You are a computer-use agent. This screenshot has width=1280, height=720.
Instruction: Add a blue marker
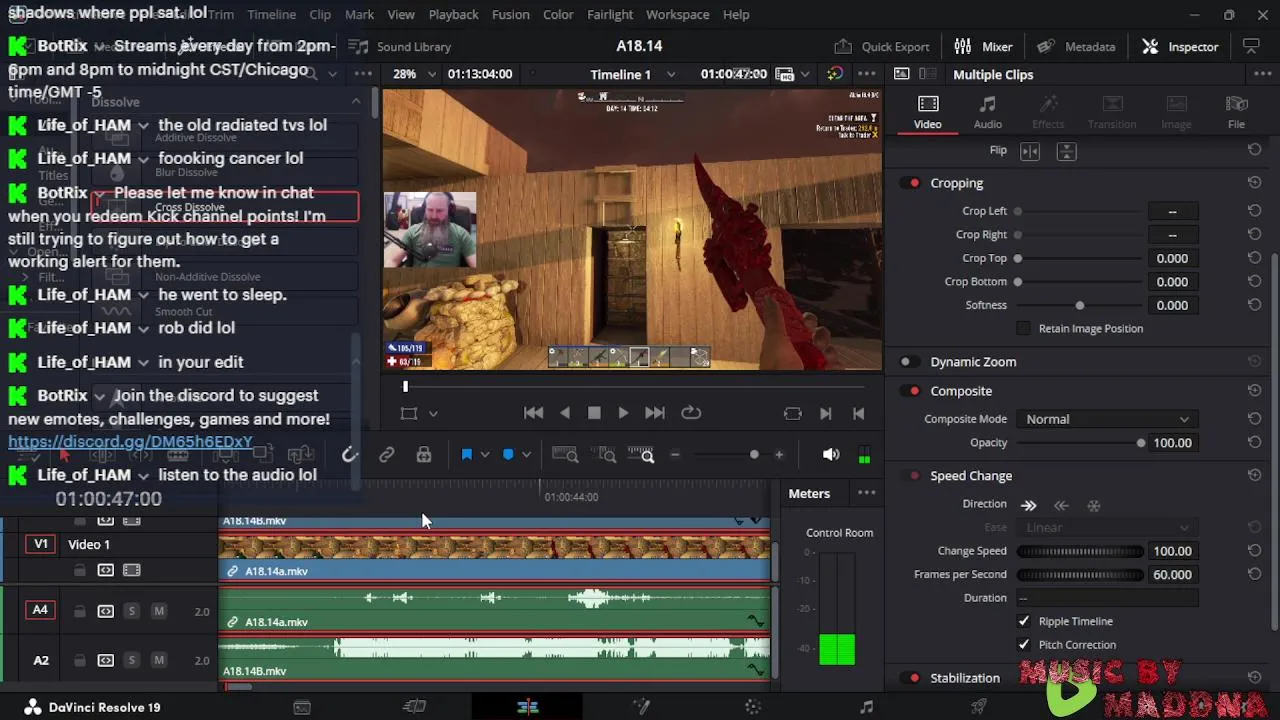[508, 455]
